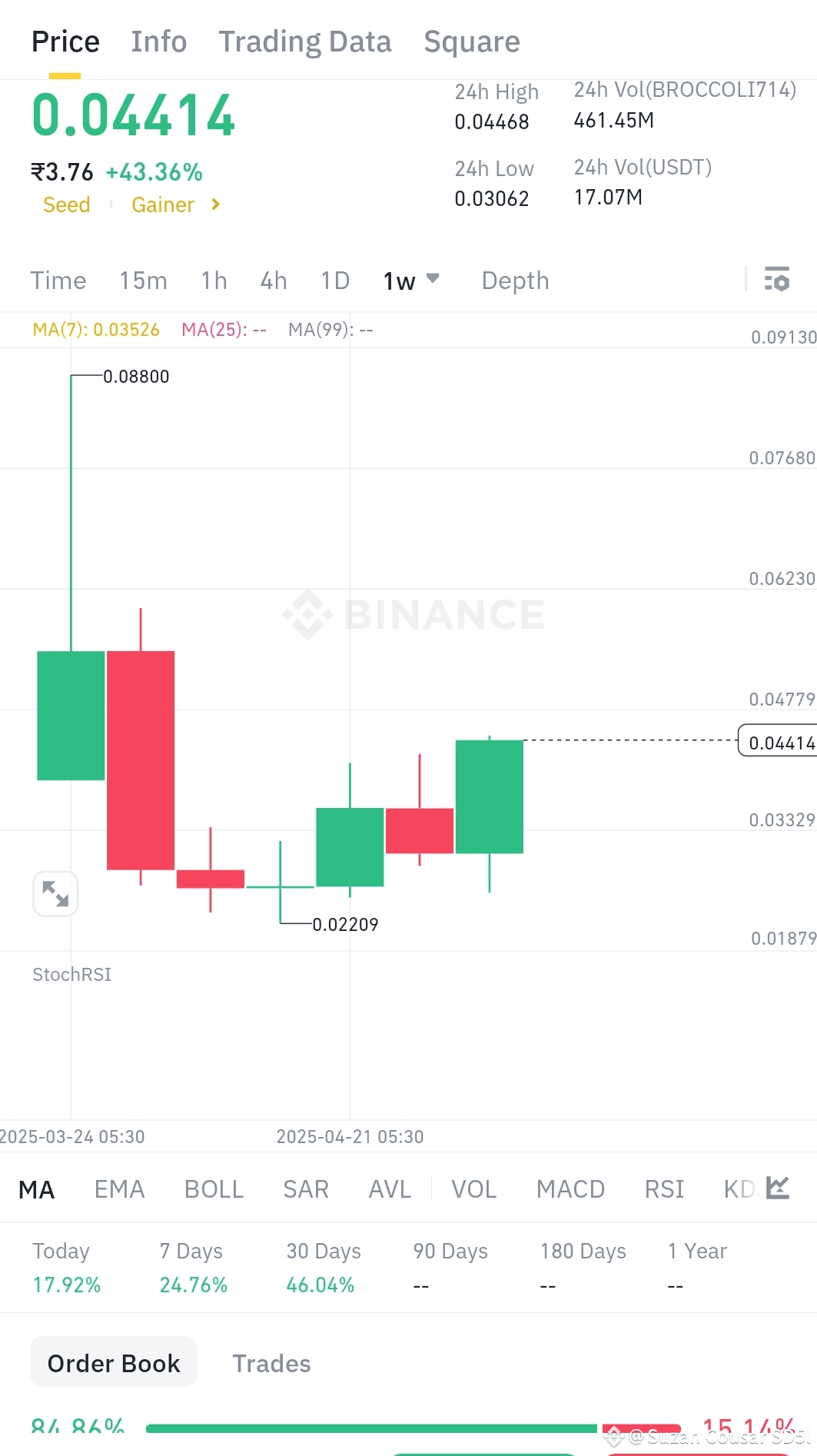Enable the MACD indicator
The height and width of the screenshot is (1456, 817).
(x=570, y=1188)
